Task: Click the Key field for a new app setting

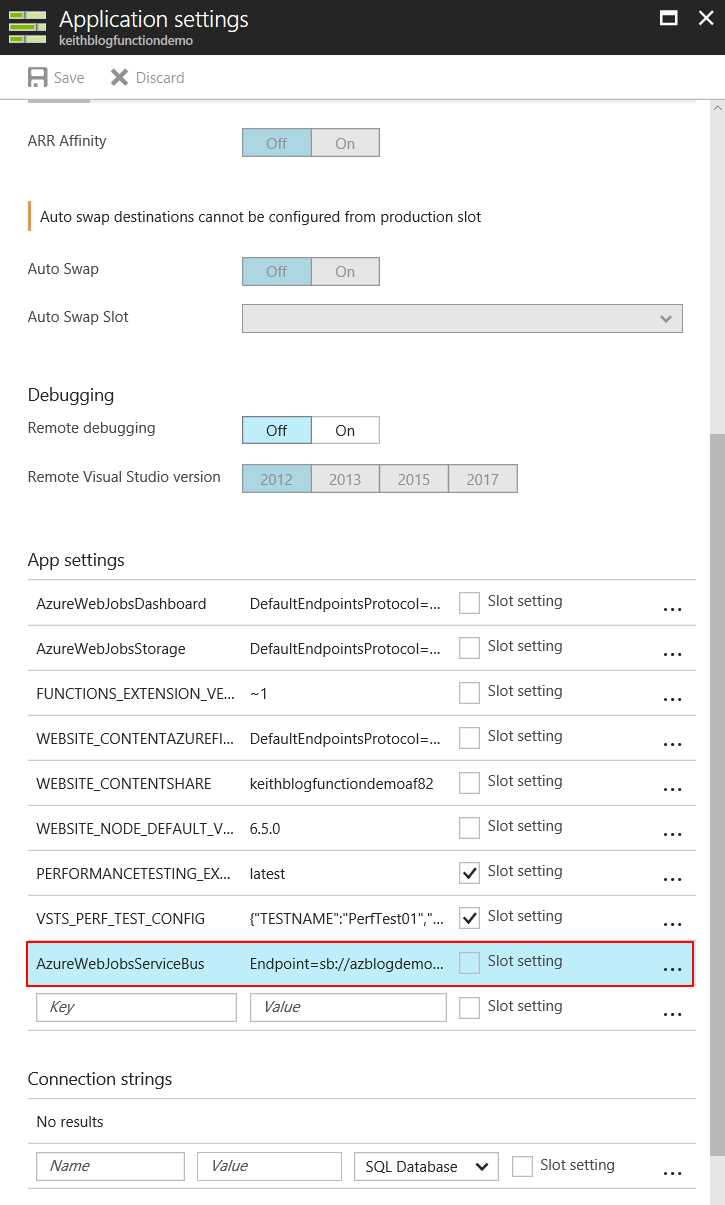Action: click(x=135, y=1007)
